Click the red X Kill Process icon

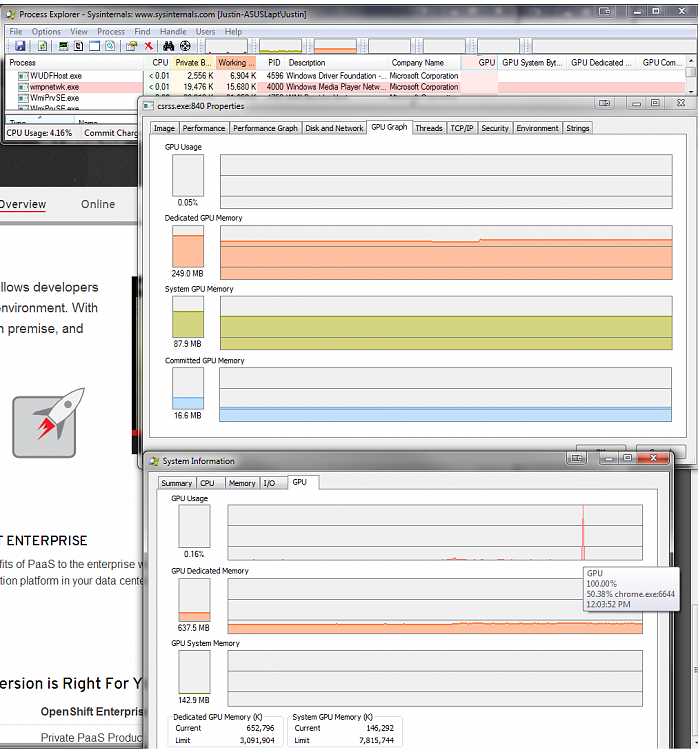[148, 45]
